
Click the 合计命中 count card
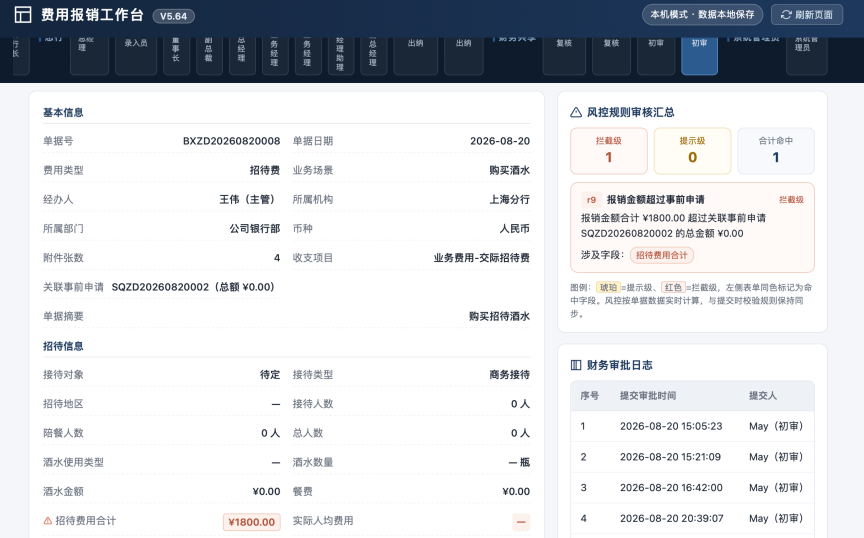pos(775,151)
